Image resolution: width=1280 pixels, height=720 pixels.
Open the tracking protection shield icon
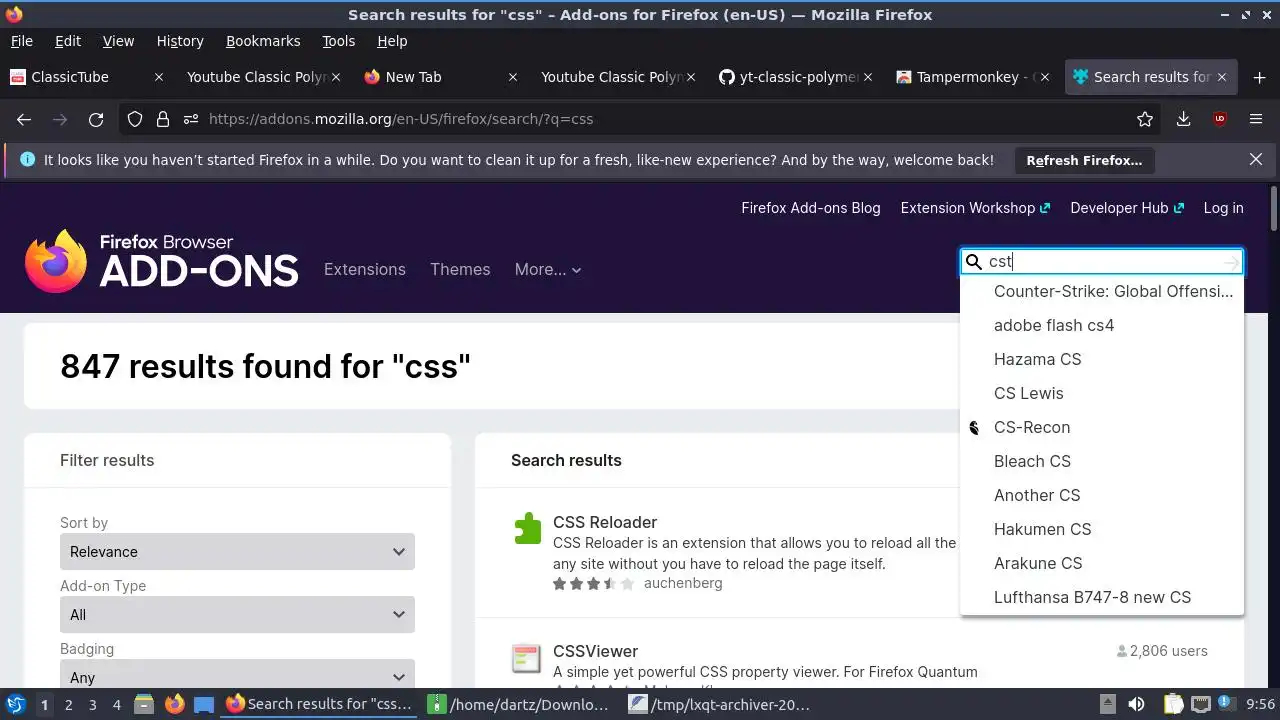click(135, 119)
